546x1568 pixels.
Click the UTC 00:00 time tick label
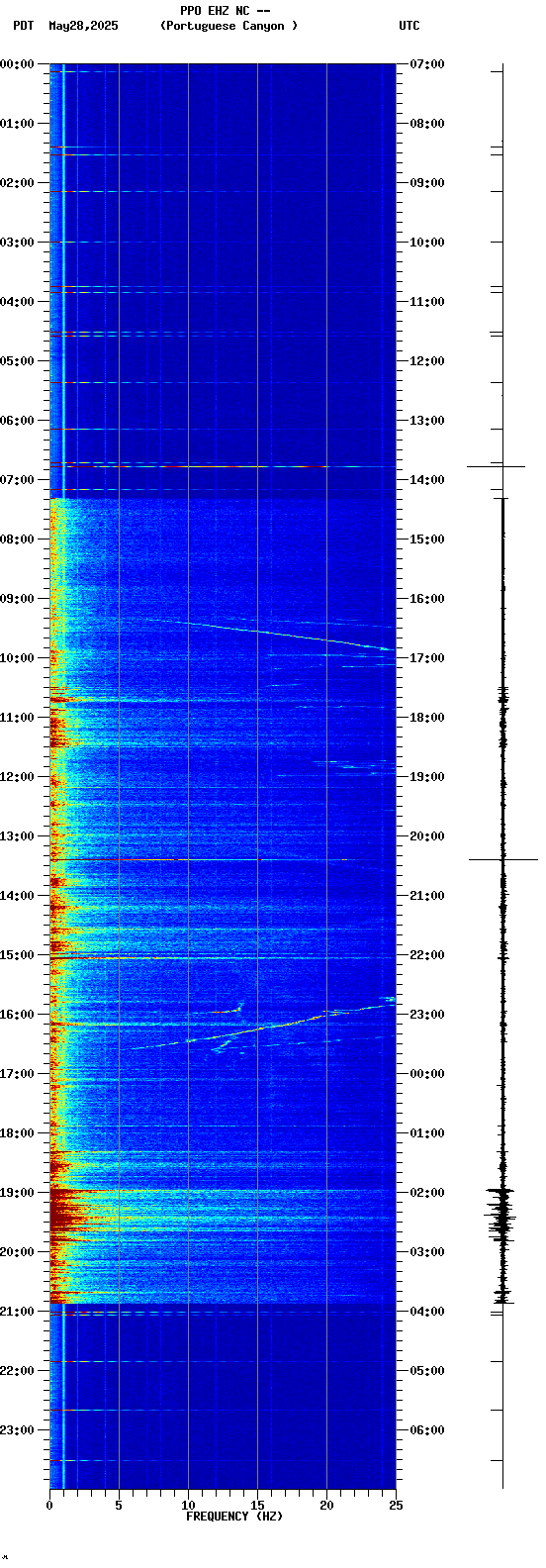click(427, 1074)
